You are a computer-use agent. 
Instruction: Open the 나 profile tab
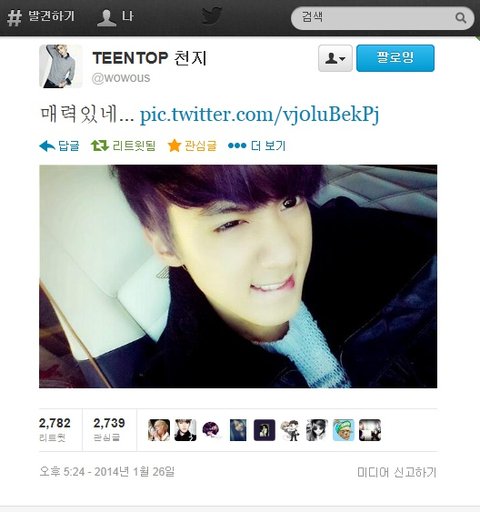pyautogui.click(x=115, y=17)
